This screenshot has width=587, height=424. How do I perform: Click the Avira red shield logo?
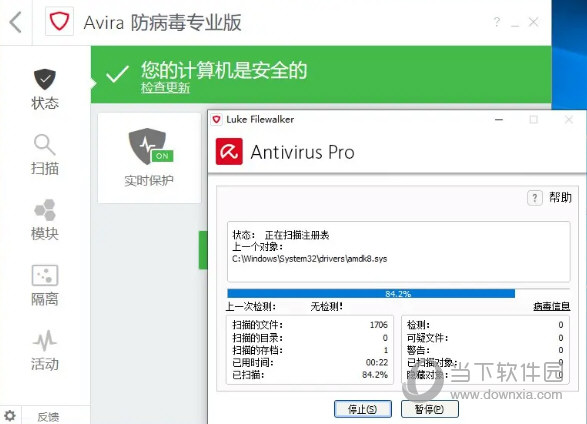[59, 22]
